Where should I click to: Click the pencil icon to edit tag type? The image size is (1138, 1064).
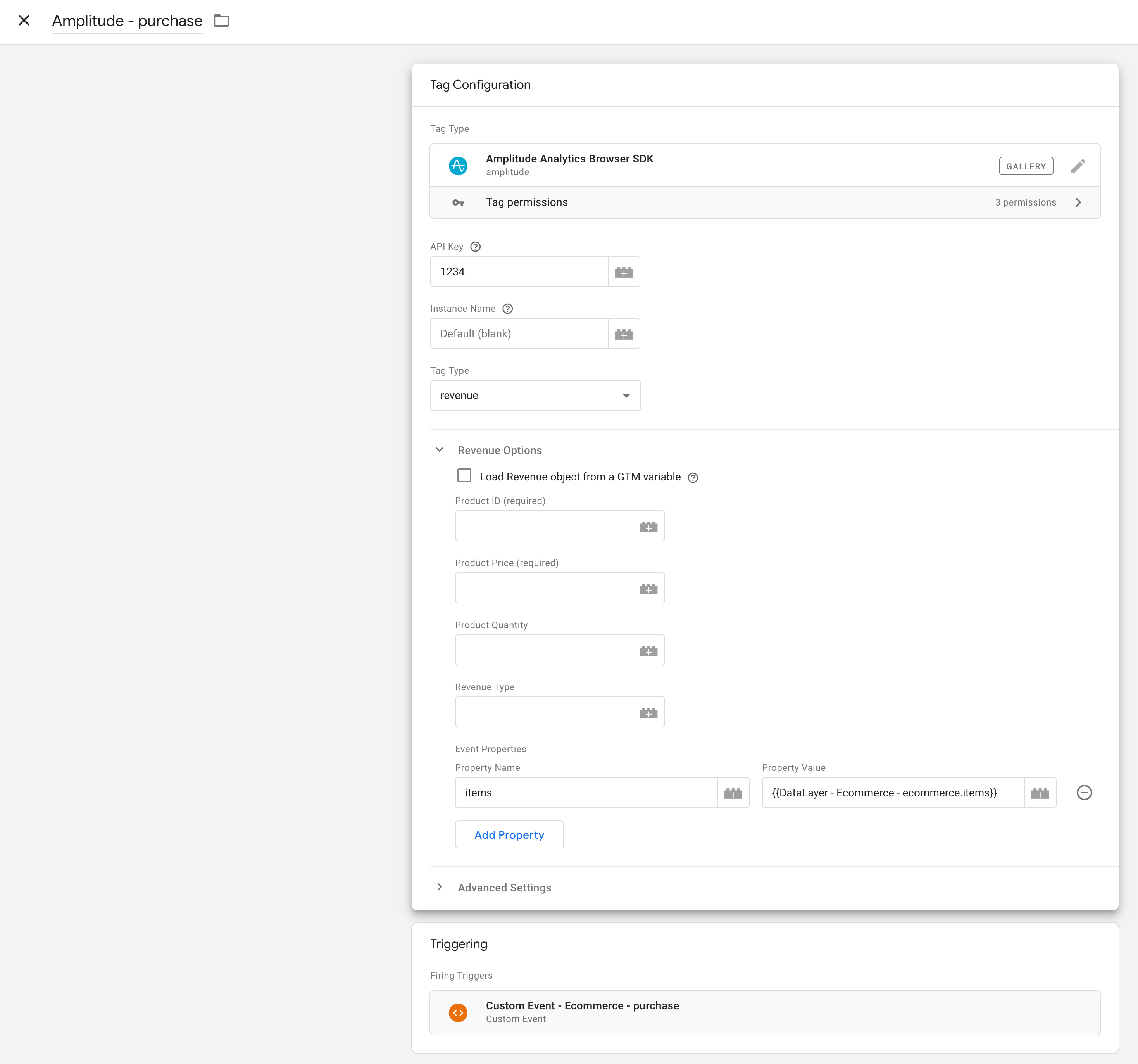(x=1078, y=166)
